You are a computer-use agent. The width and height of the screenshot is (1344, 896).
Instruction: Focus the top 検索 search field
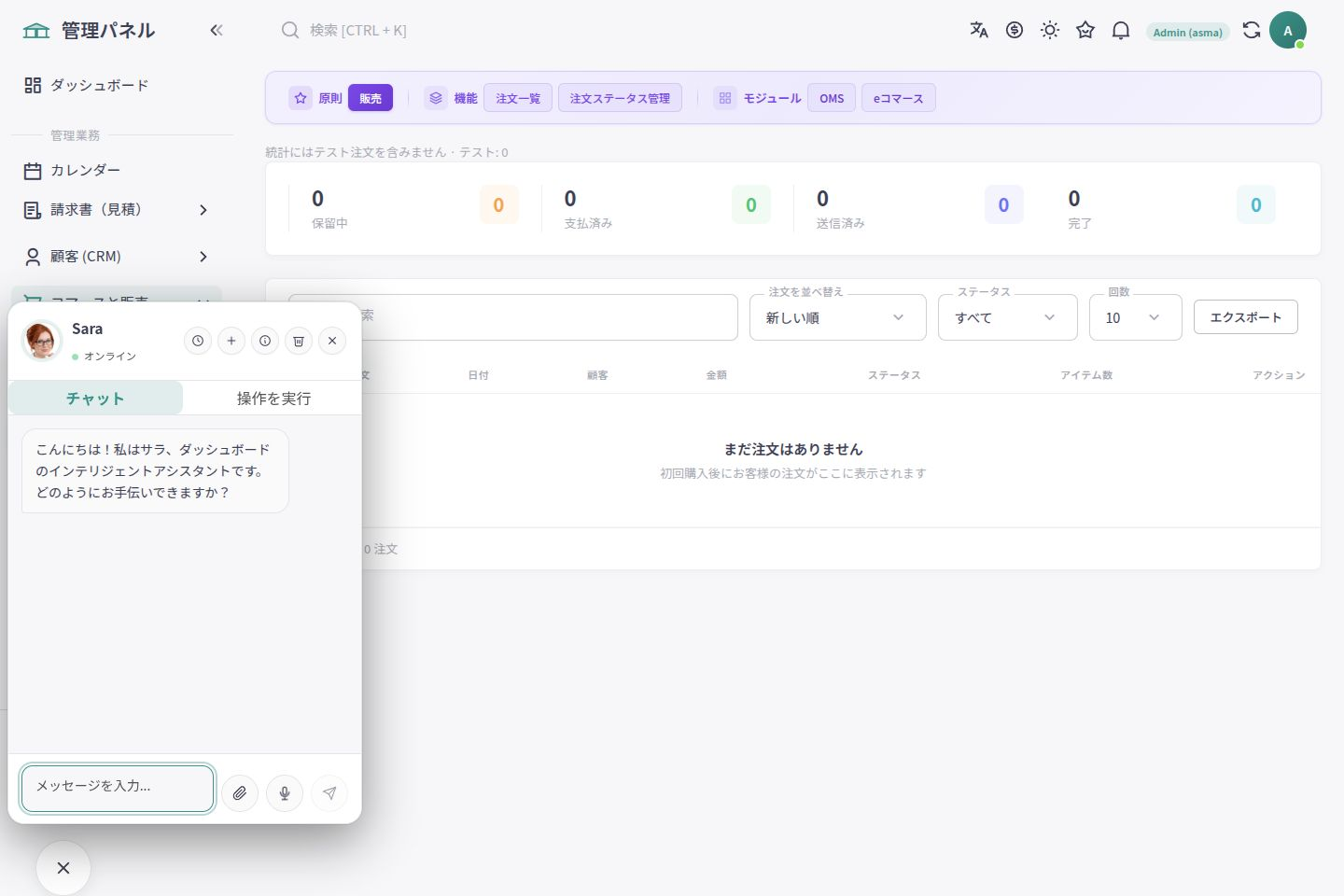[358, 31]
